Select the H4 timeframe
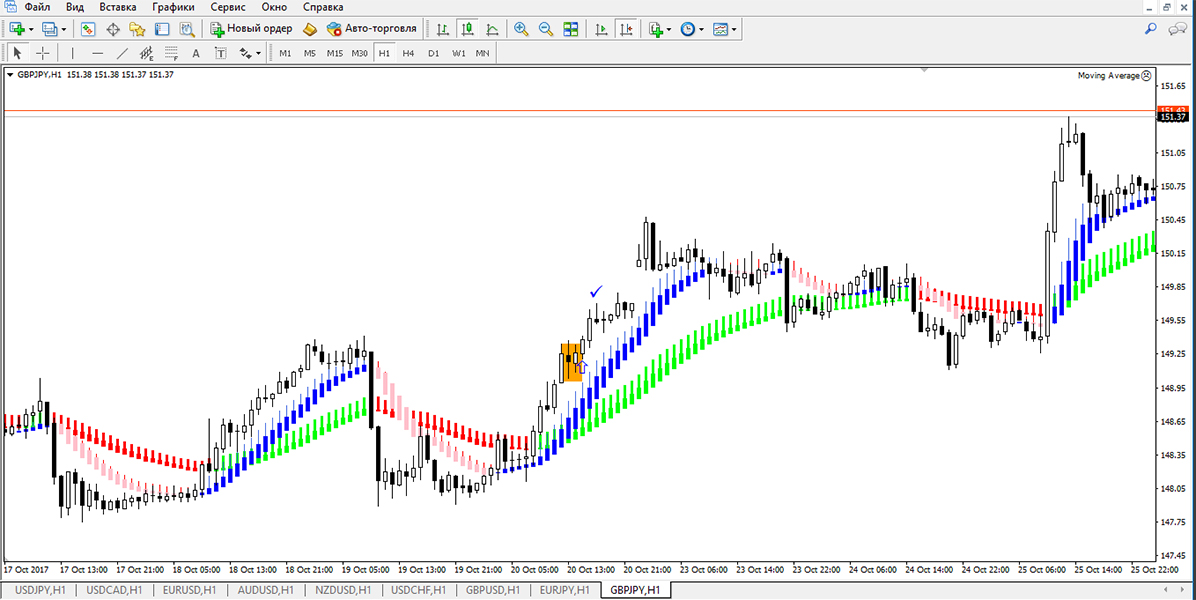Screen dimensions: 1196x600 tap(408, 53)
